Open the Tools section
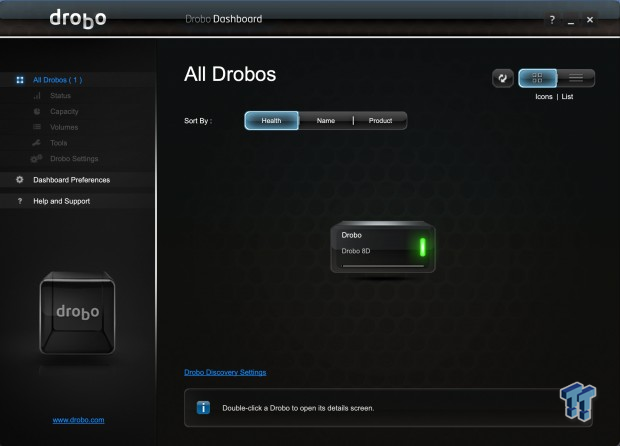This screenshot has width=620, height=446. point(59,143)
